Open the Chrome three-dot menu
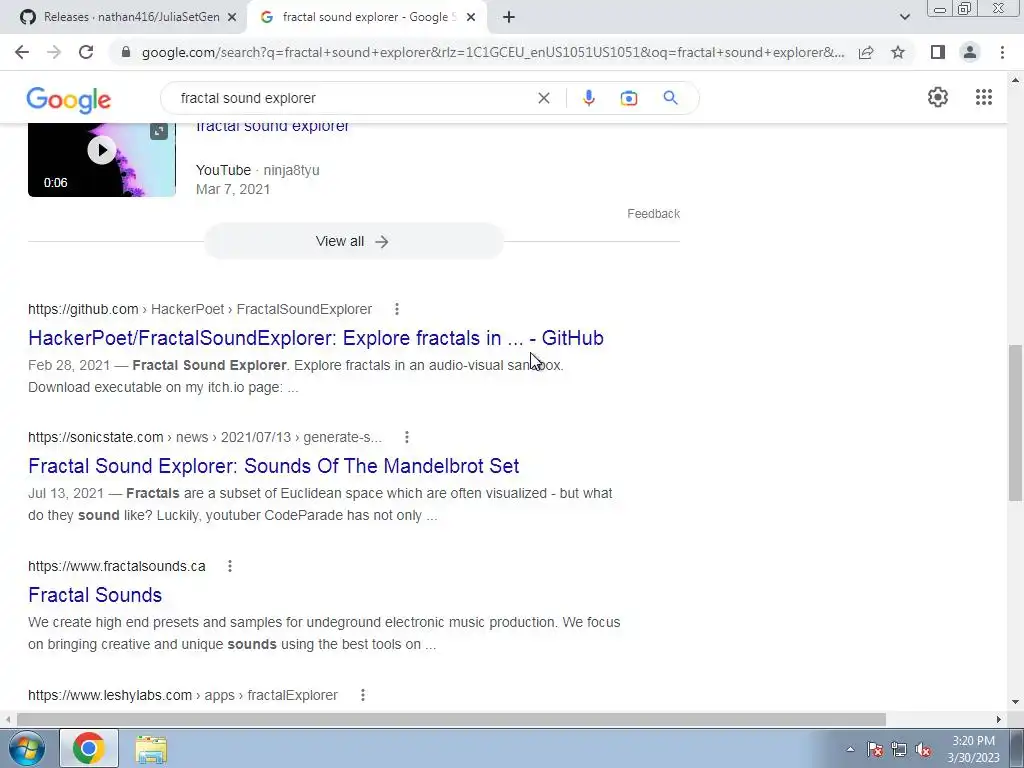1024x768 pixels. [1002, 52]
